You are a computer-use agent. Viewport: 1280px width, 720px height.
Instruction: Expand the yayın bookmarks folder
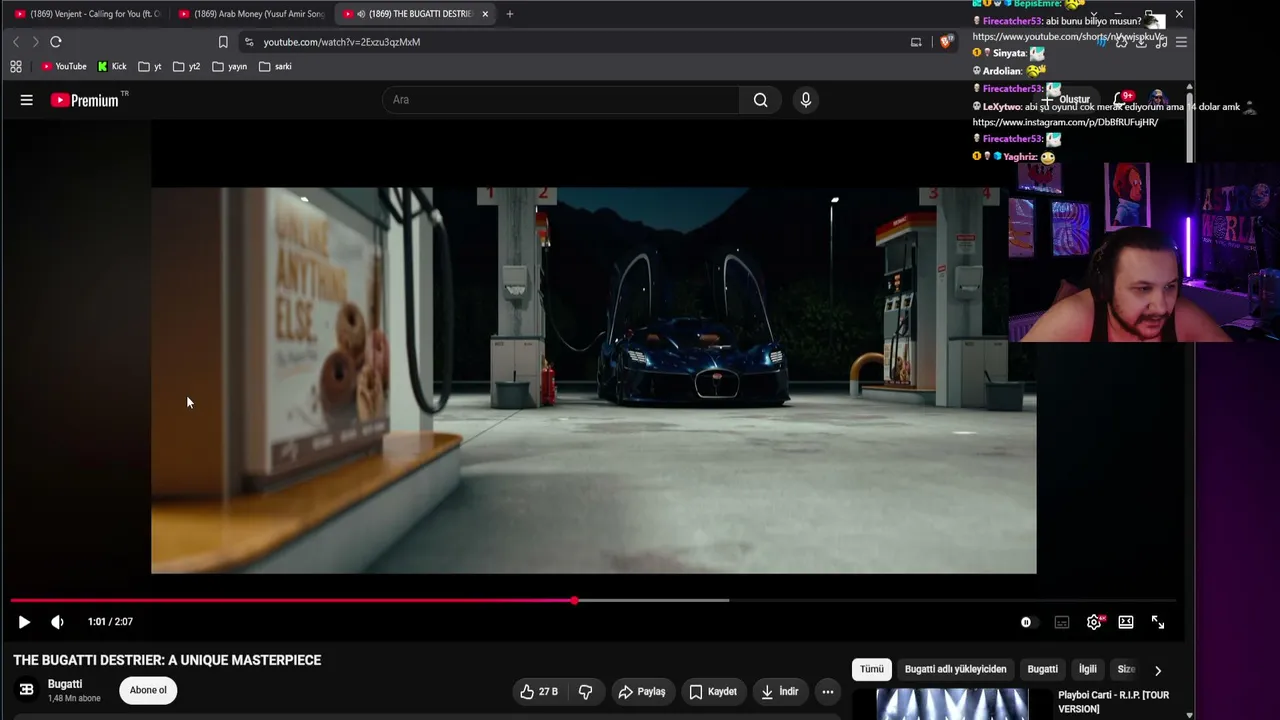tap(230, 67)
